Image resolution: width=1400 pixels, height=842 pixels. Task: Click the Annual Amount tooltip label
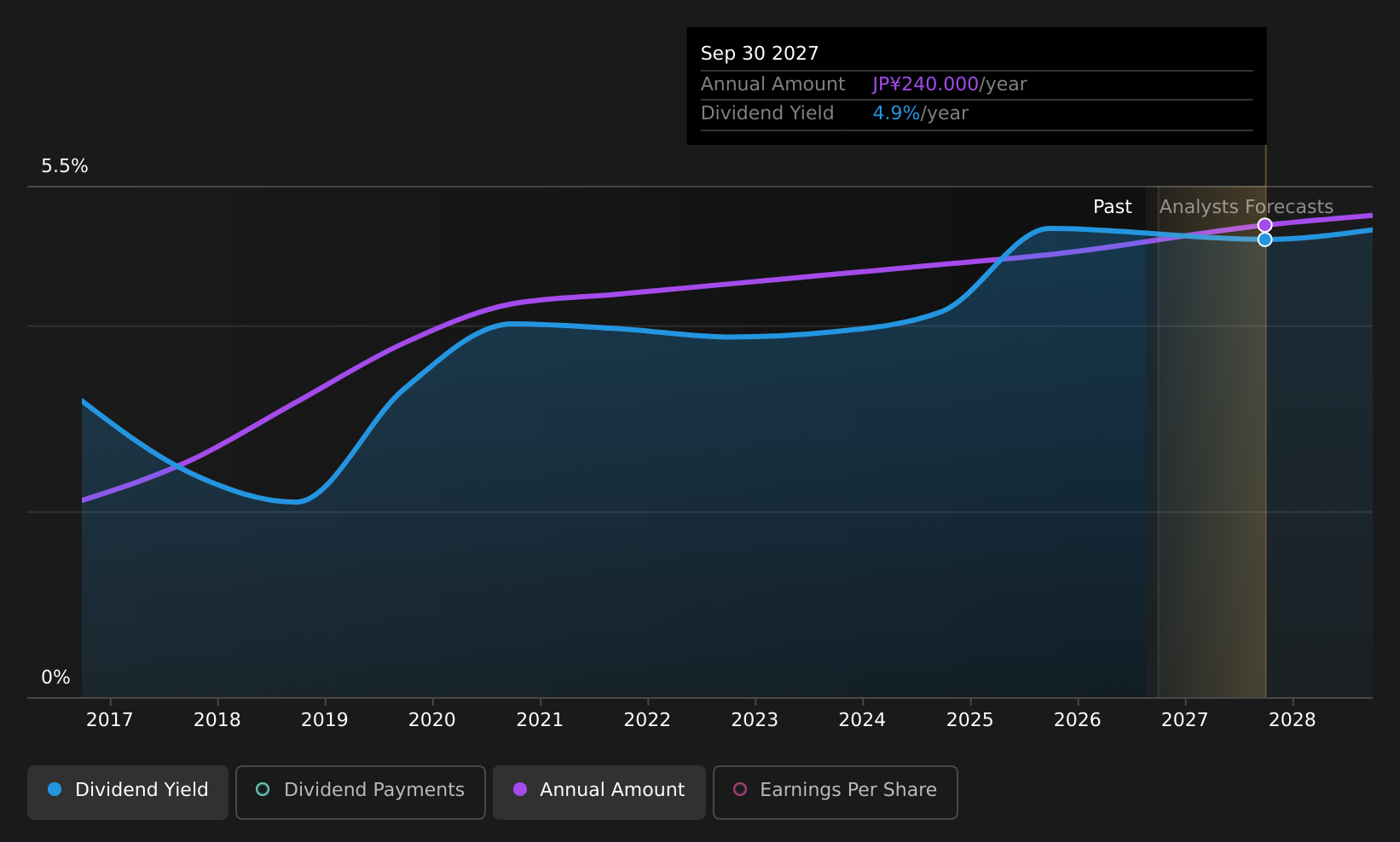click(773, 84)
